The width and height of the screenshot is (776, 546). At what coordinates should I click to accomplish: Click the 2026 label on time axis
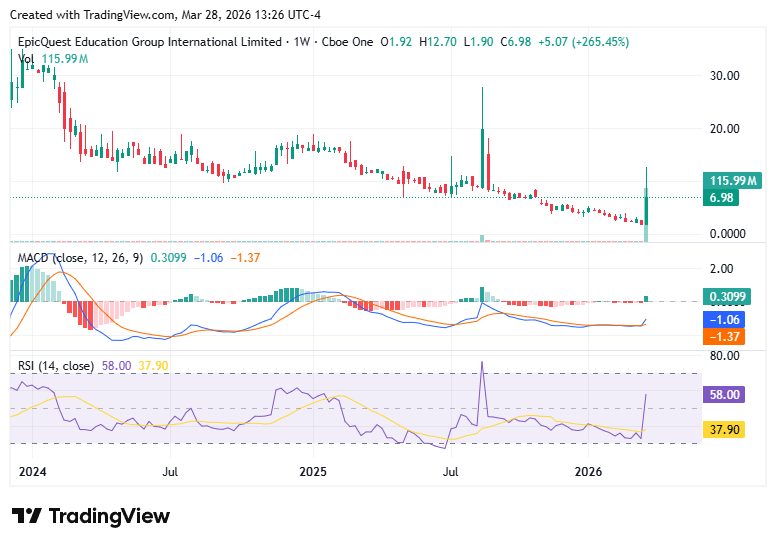[x=589, y=470]
